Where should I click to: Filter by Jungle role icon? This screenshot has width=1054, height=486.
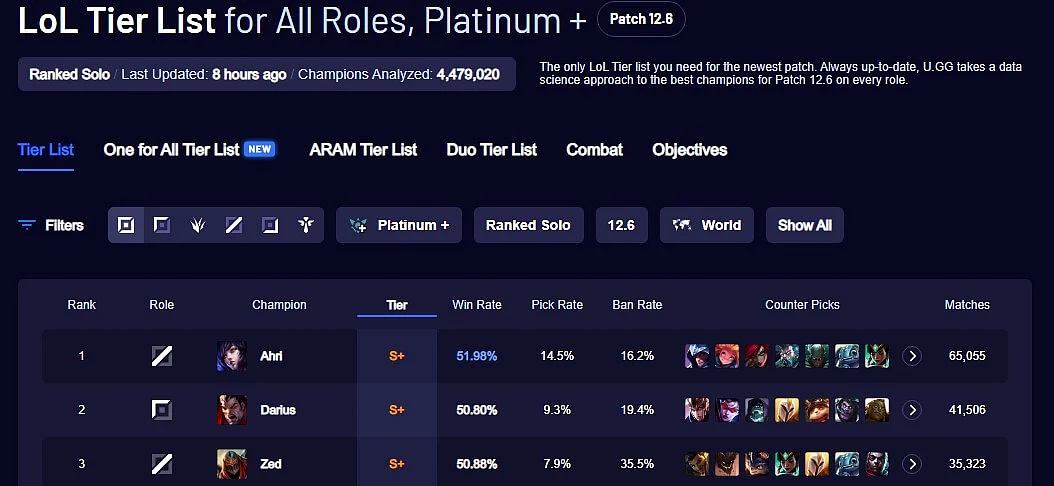point(198,225)
